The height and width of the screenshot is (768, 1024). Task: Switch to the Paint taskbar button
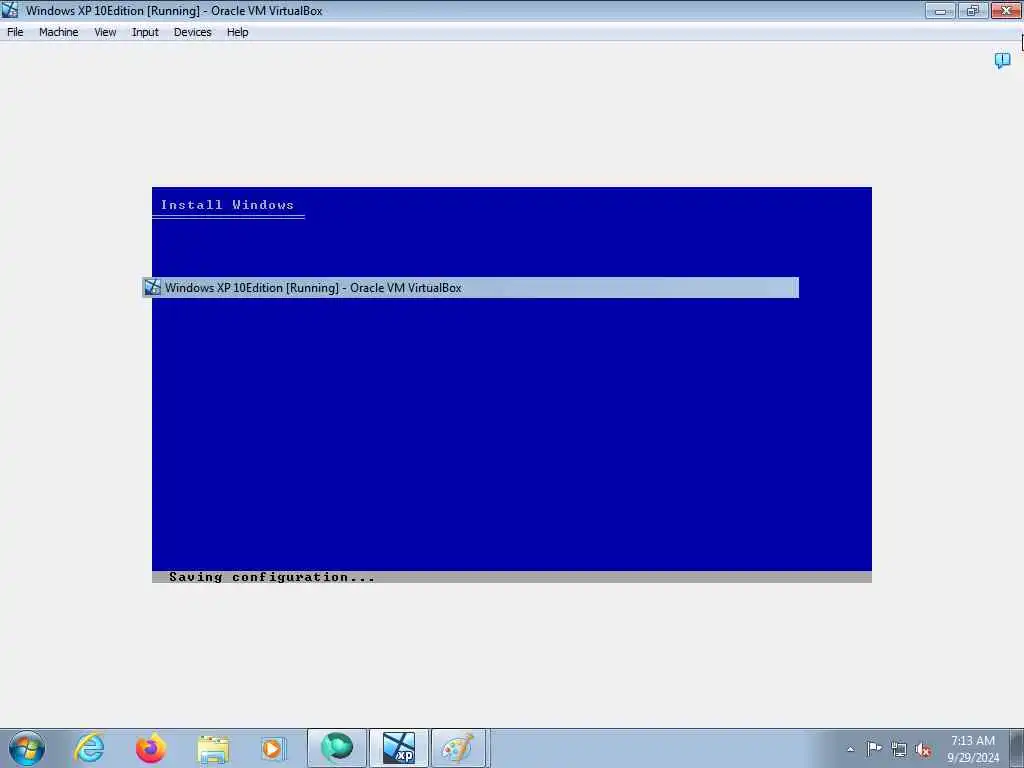458,748
